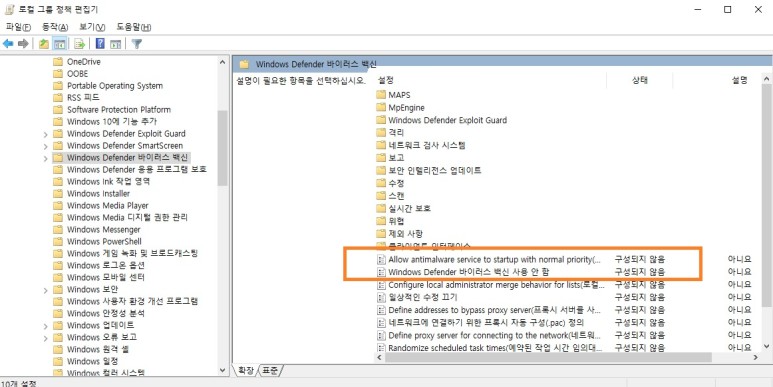773x387 pixels.
Task: Select Windows Messenger in the tree
Action: click(104, 229)
